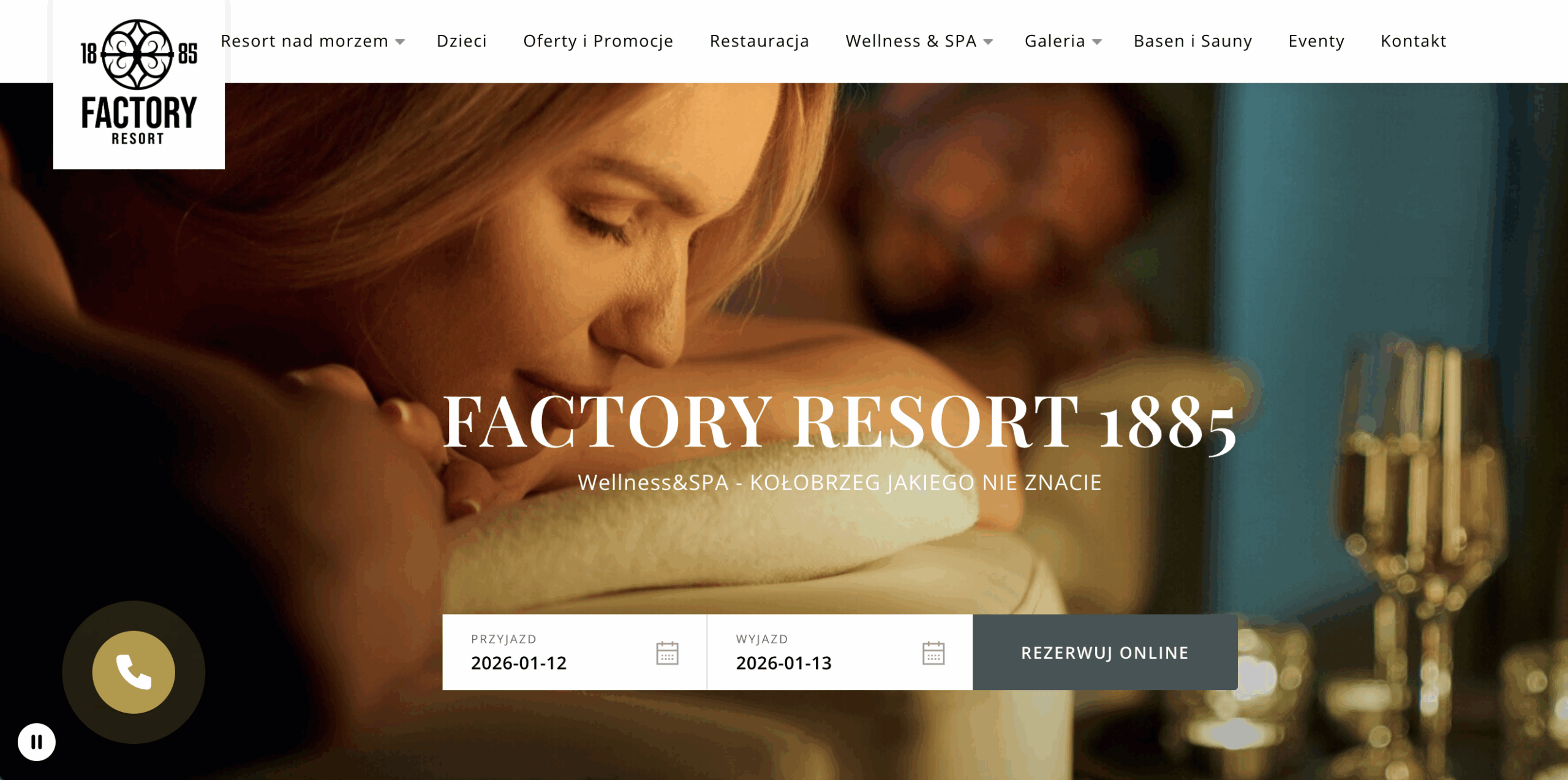This screenshot has width=1568, height=780.
Task: Click the Rezerwuj Online button
Action: 1105,653
